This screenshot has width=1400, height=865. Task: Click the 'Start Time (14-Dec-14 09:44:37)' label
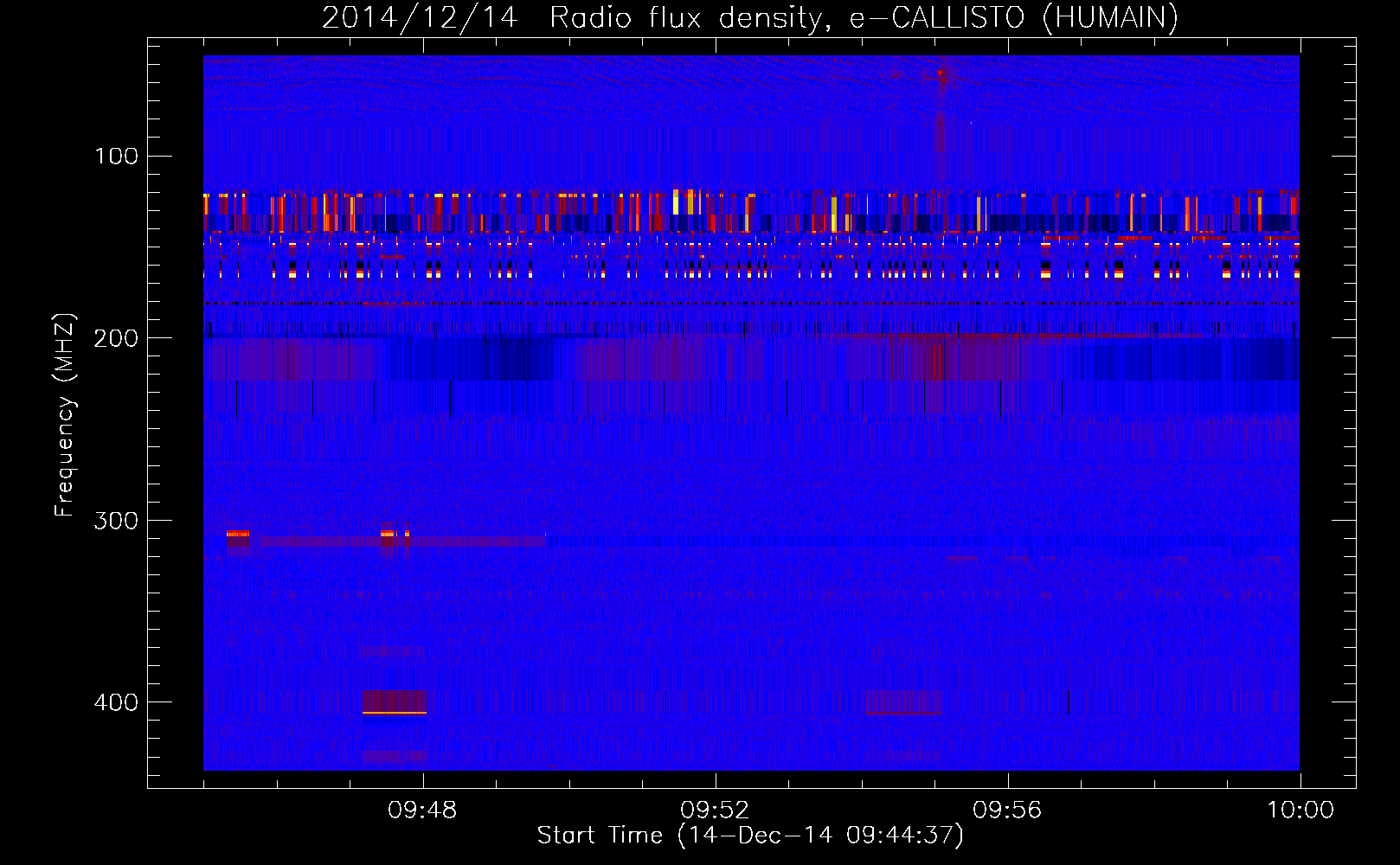[x=750, y=836]
